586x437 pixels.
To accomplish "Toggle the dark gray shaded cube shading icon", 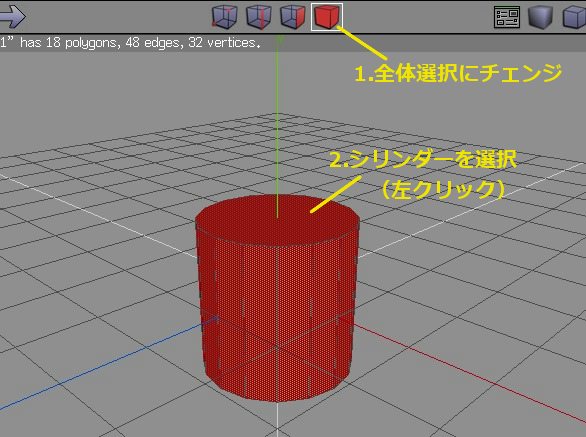I will [x=540, y=17].
